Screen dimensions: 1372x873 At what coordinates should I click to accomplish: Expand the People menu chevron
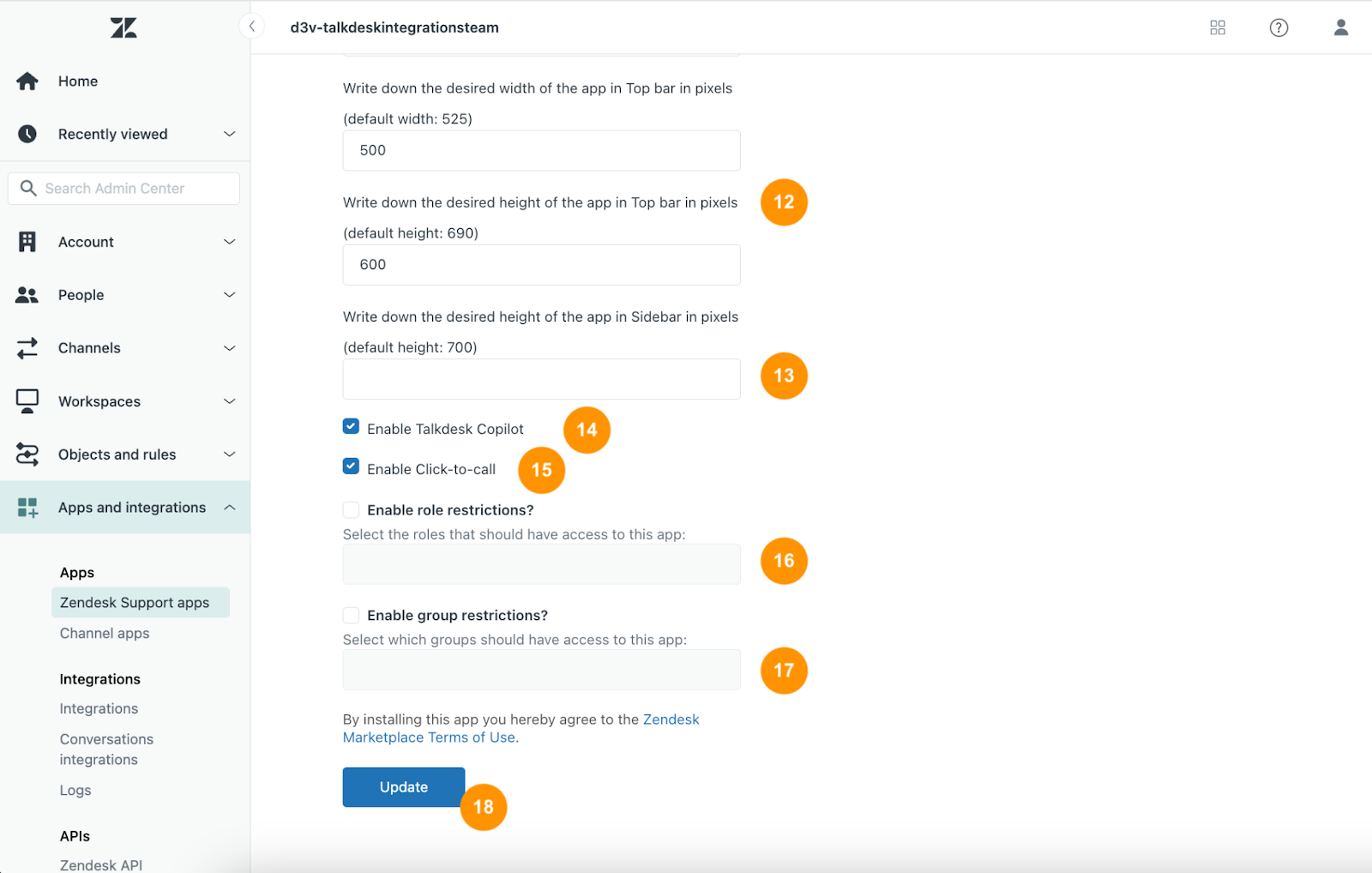(230, 295)
